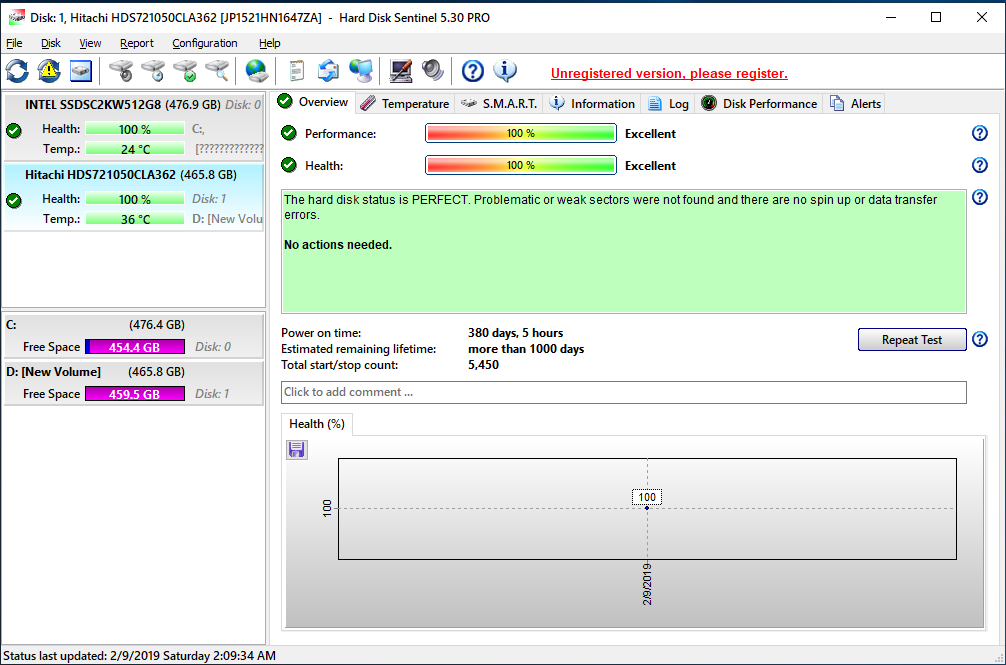
Task: Switch to the Temperature tab
Action: 405,103
